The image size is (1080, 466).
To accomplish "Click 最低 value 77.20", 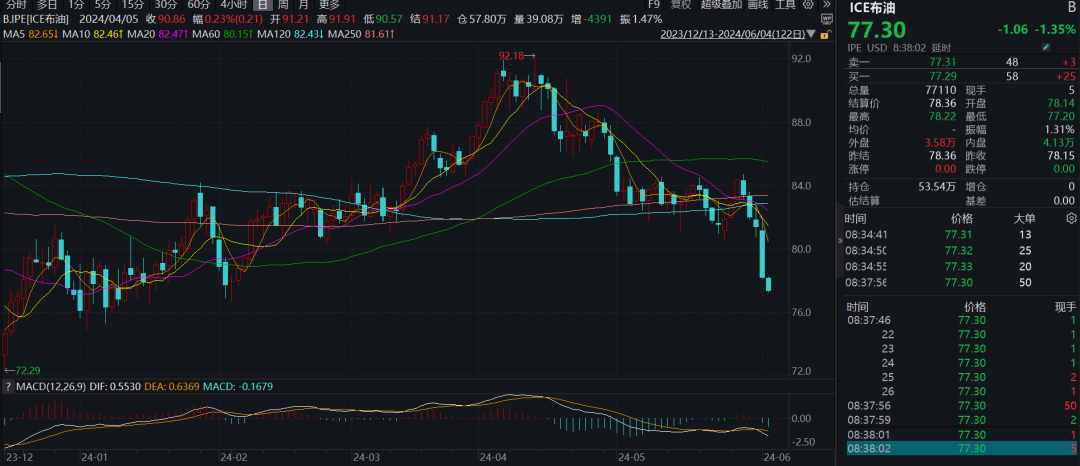I will point(1062,116).
